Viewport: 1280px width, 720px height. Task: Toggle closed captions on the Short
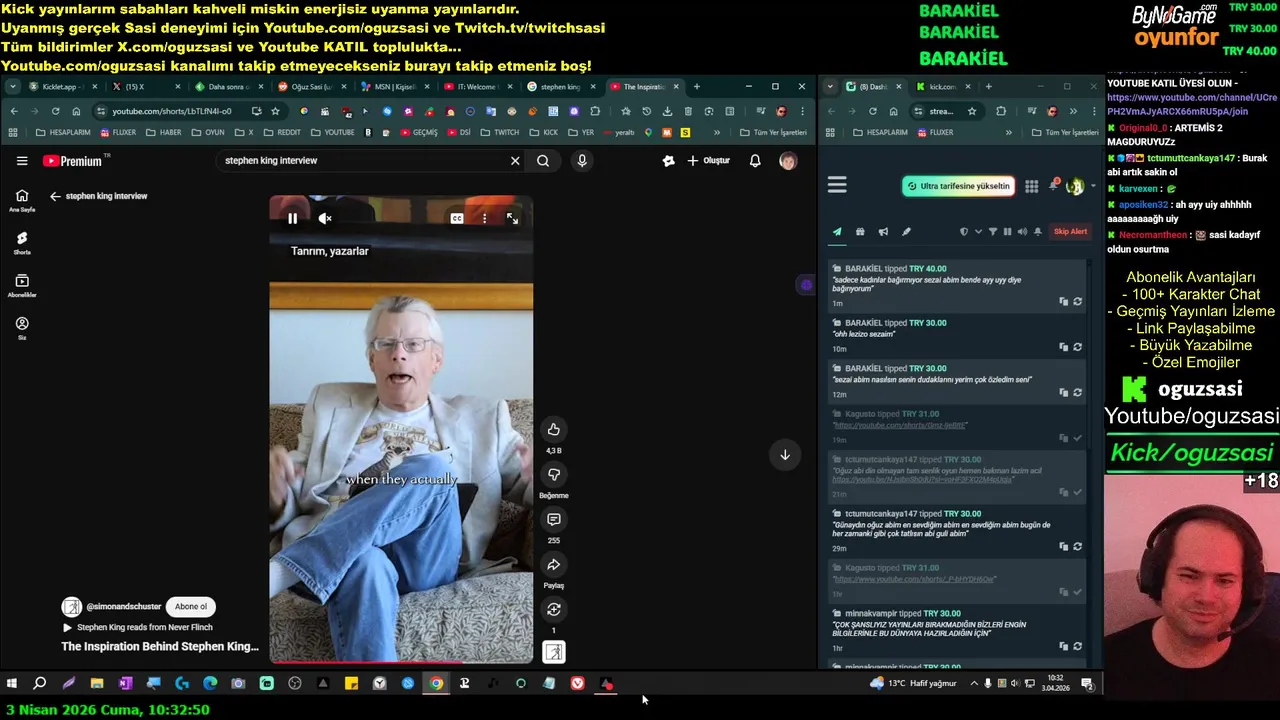457,218
